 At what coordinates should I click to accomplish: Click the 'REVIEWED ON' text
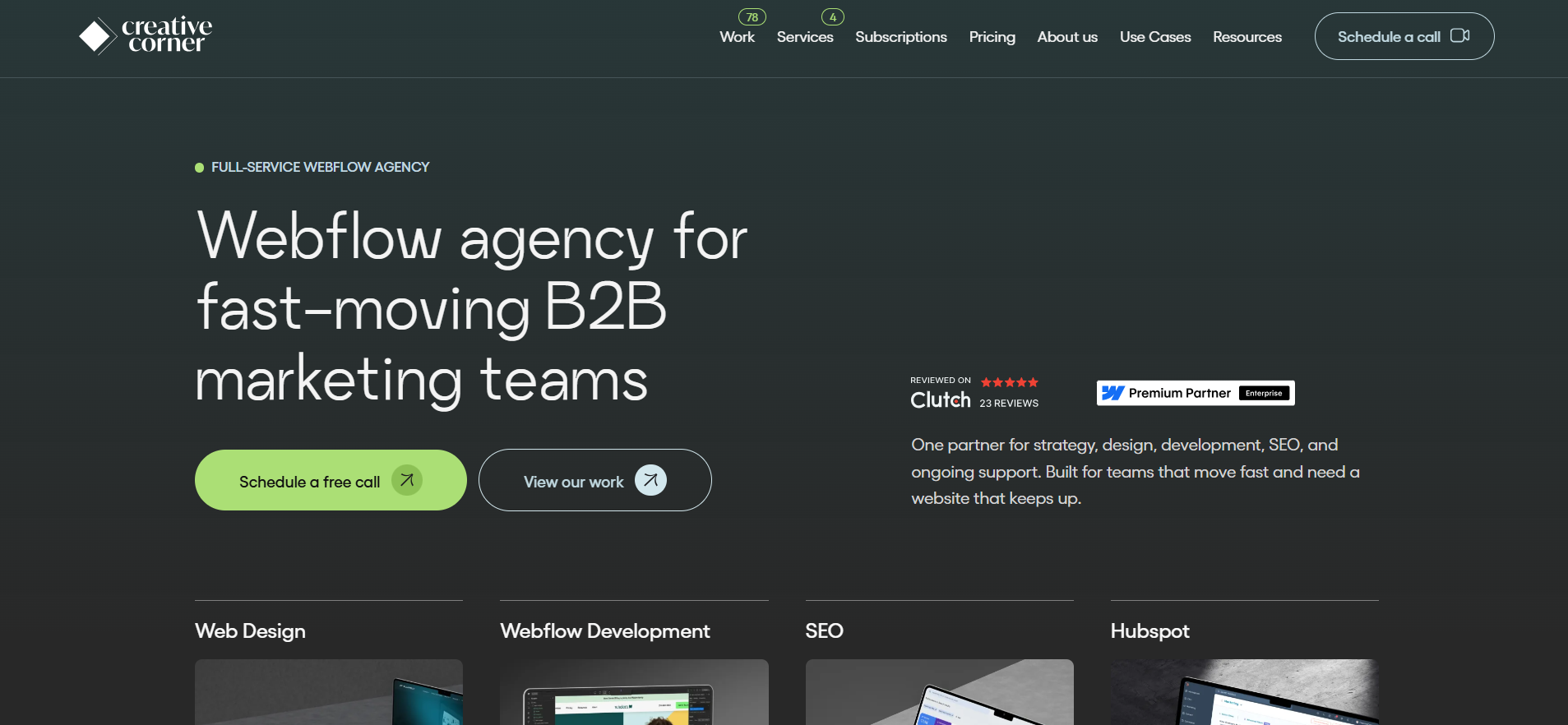tap(941, 381)
